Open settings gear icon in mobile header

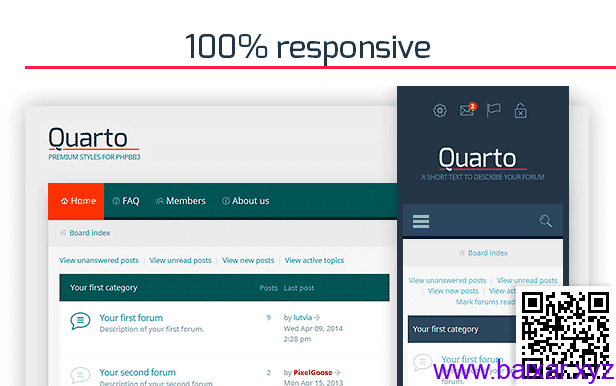coord(440,110)
